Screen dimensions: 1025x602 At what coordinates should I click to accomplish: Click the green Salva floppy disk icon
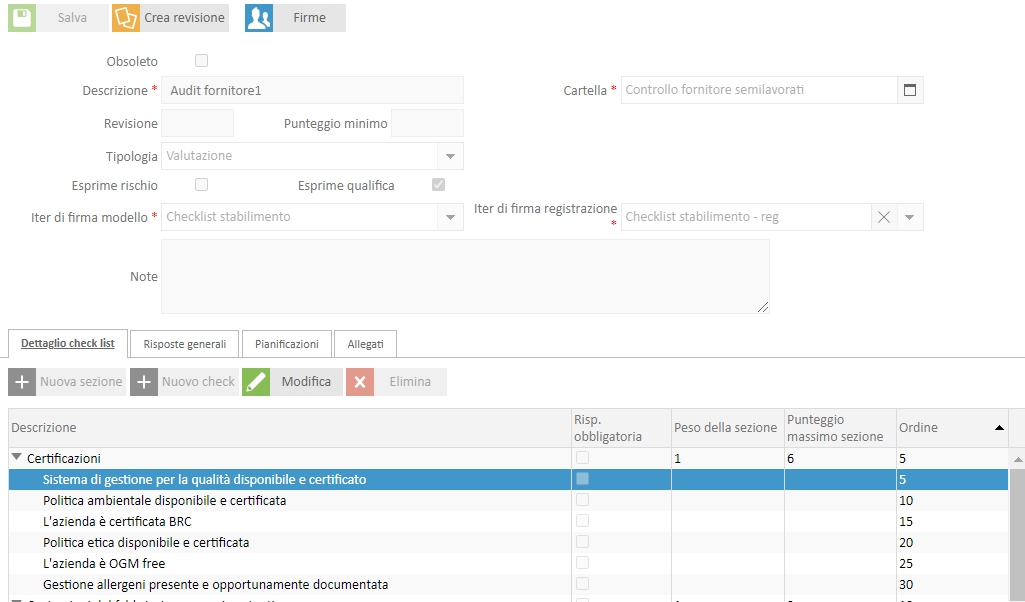tap(22, 18)
